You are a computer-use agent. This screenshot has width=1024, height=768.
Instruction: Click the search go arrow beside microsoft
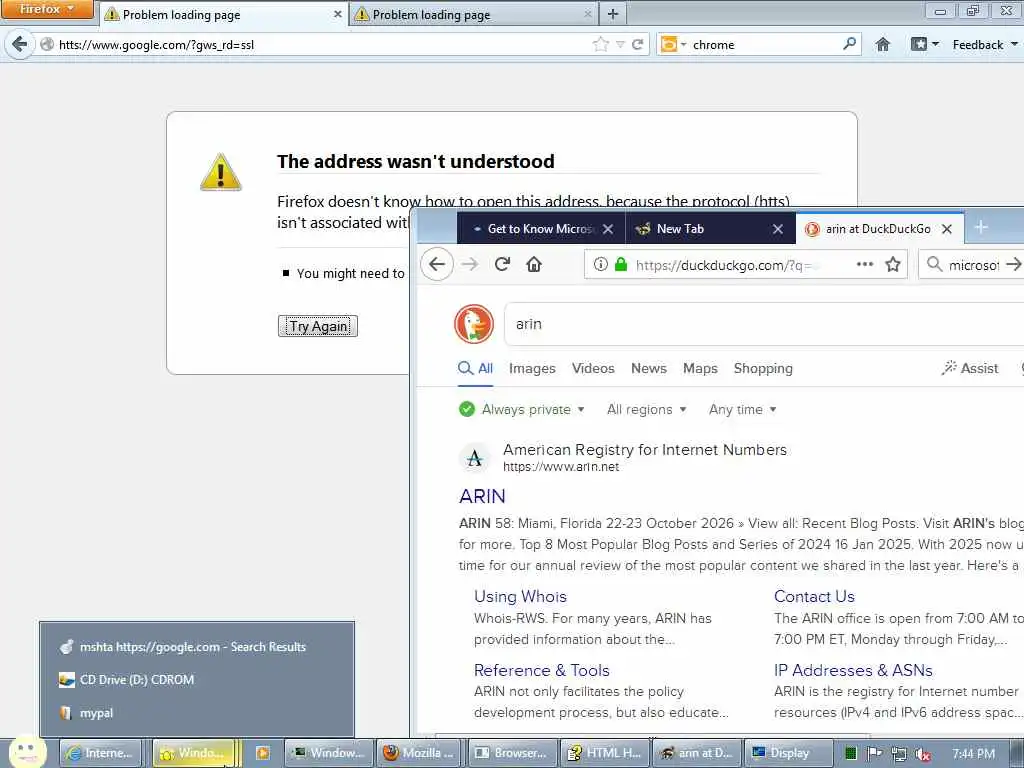(x=1014, y=264)
